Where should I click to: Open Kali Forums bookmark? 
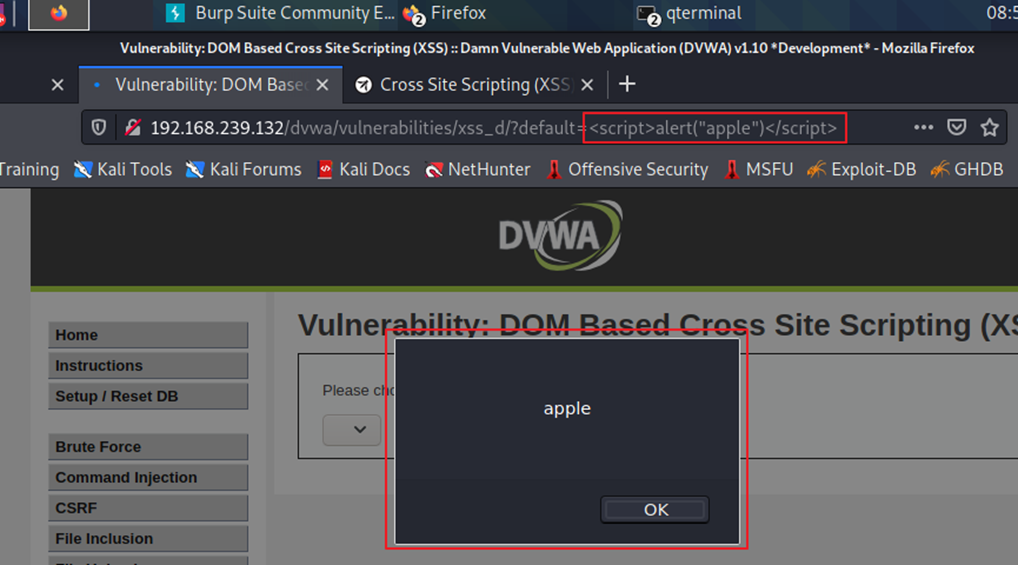tap(243, 170)
